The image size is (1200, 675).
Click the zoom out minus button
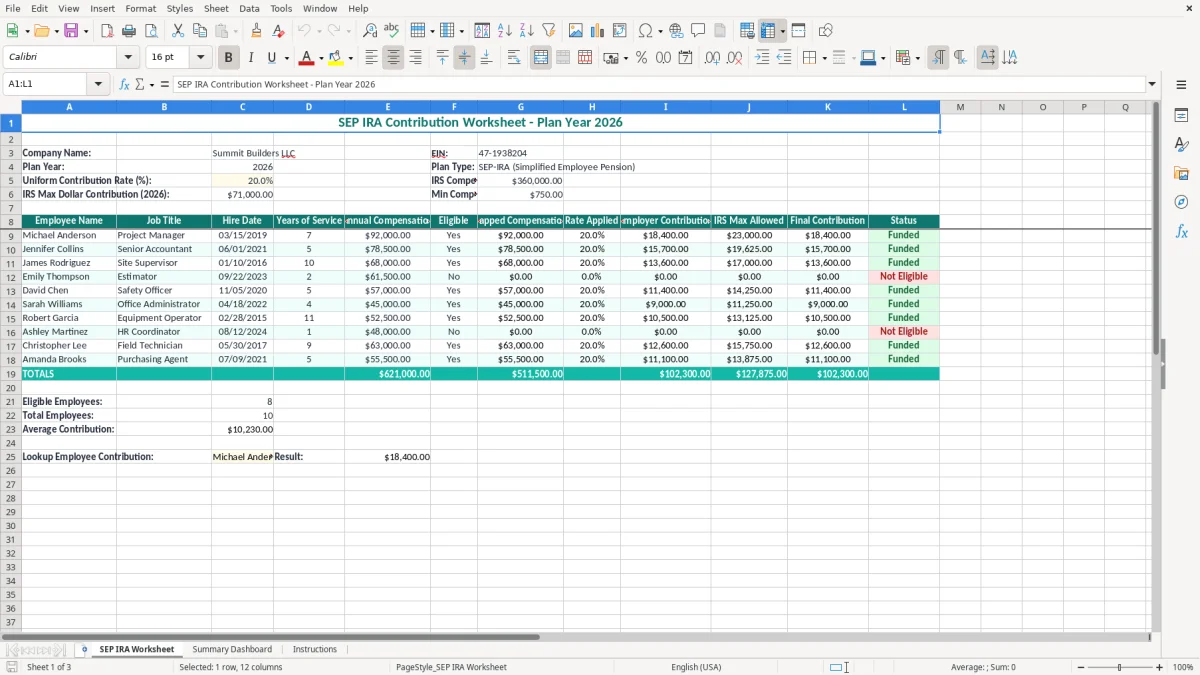pos(1079,667)
